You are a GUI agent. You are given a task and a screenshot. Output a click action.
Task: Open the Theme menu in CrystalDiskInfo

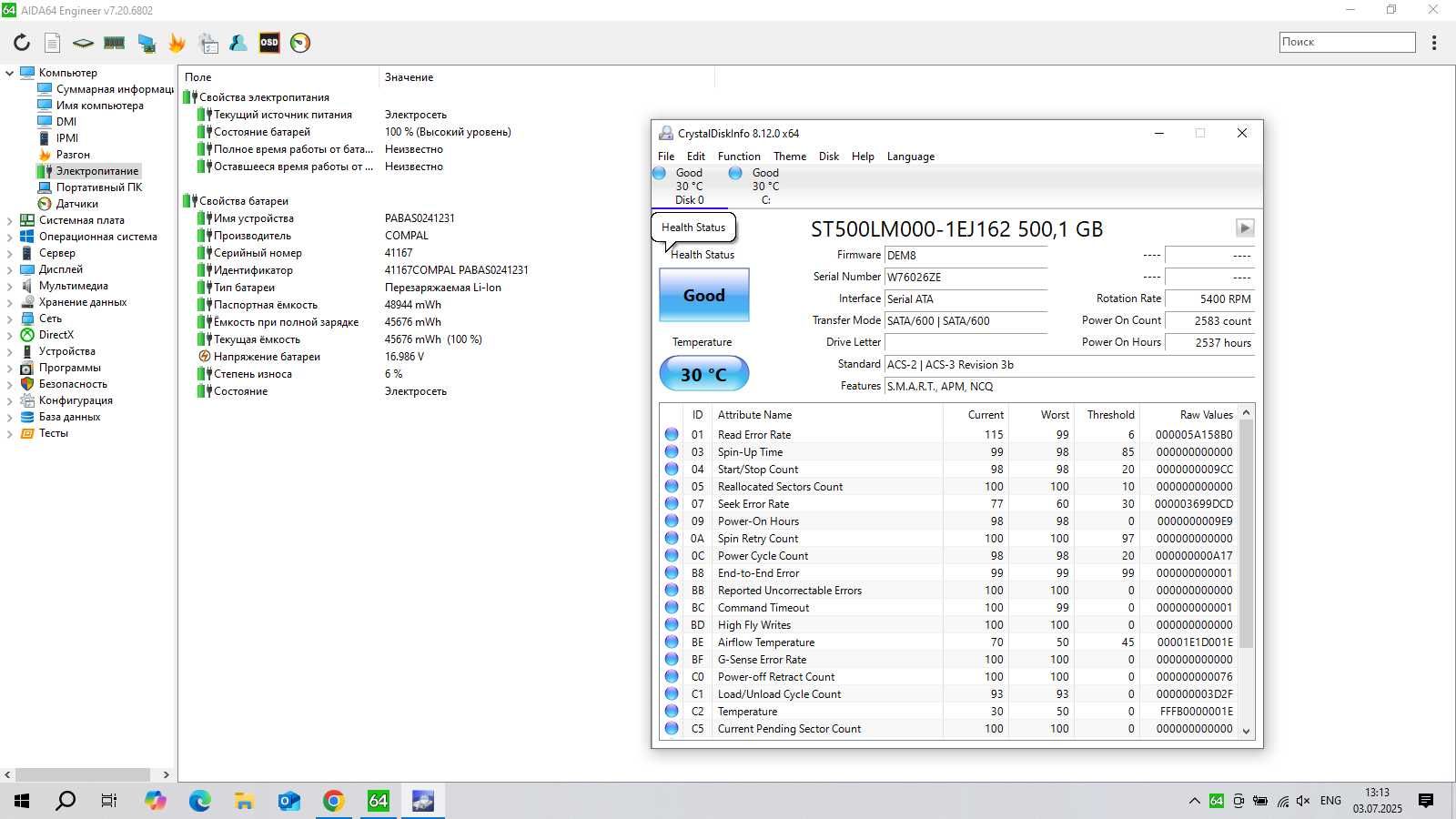pyautogui.click(x=790, y=157)
